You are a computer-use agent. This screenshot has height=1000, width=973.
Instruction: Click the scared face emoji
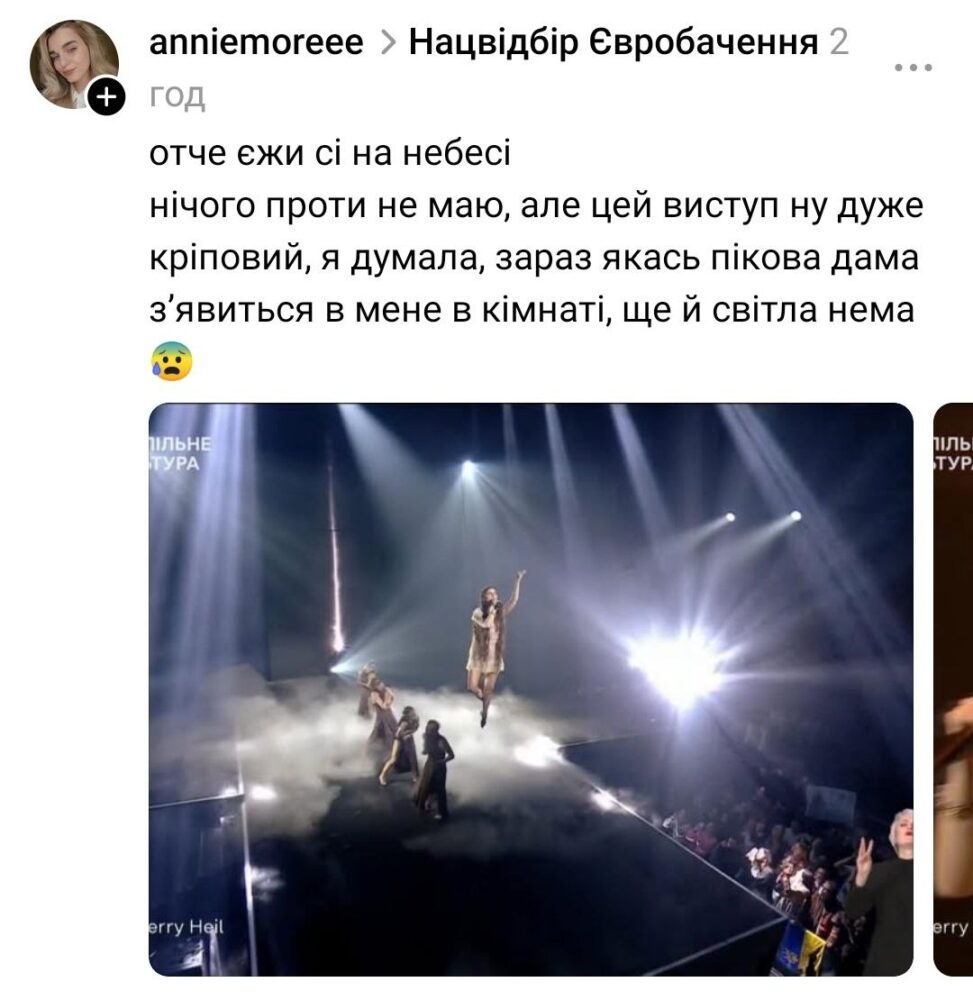(172, 361)
